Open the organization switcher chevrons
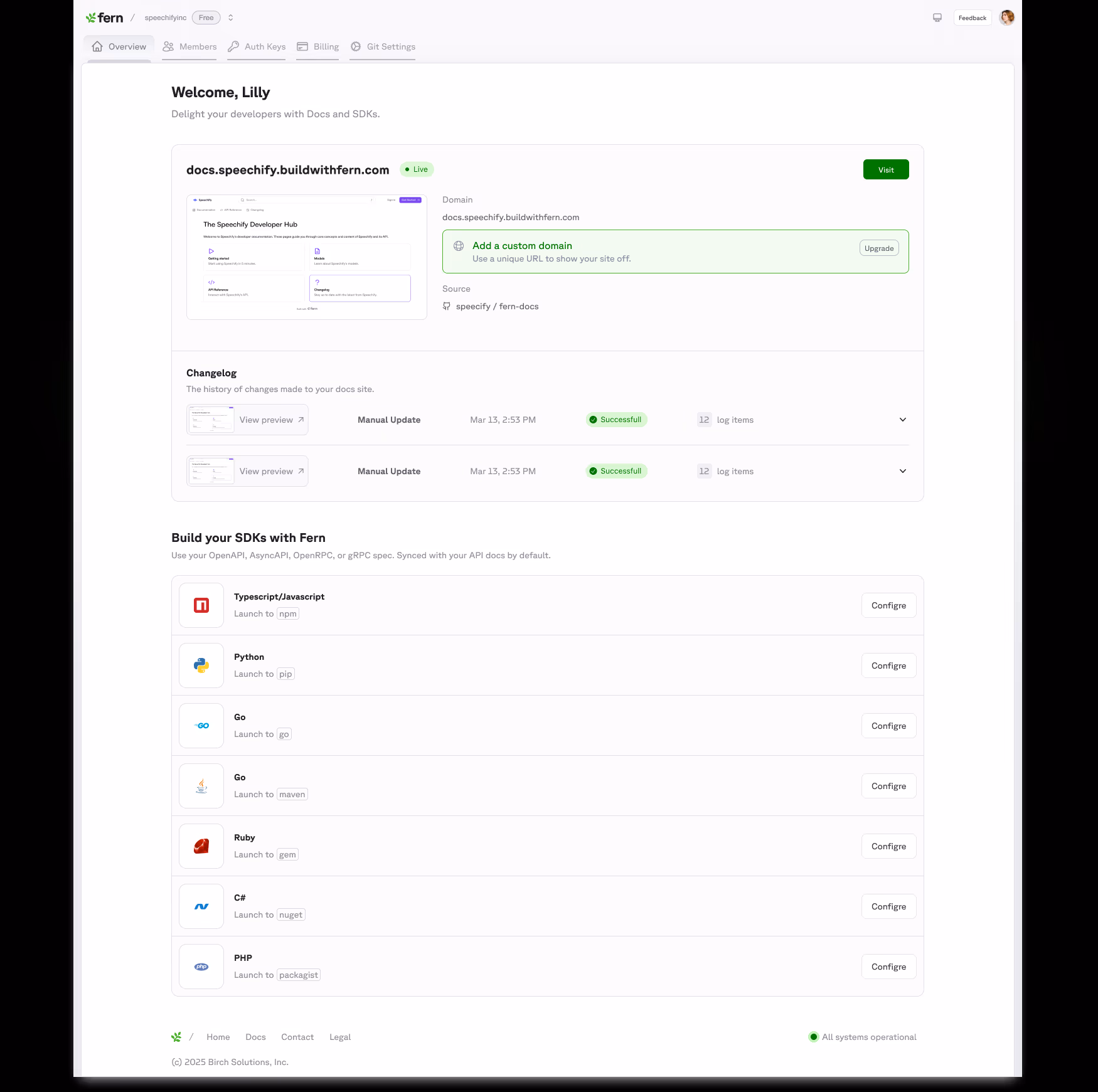 (x=231, y=18)
